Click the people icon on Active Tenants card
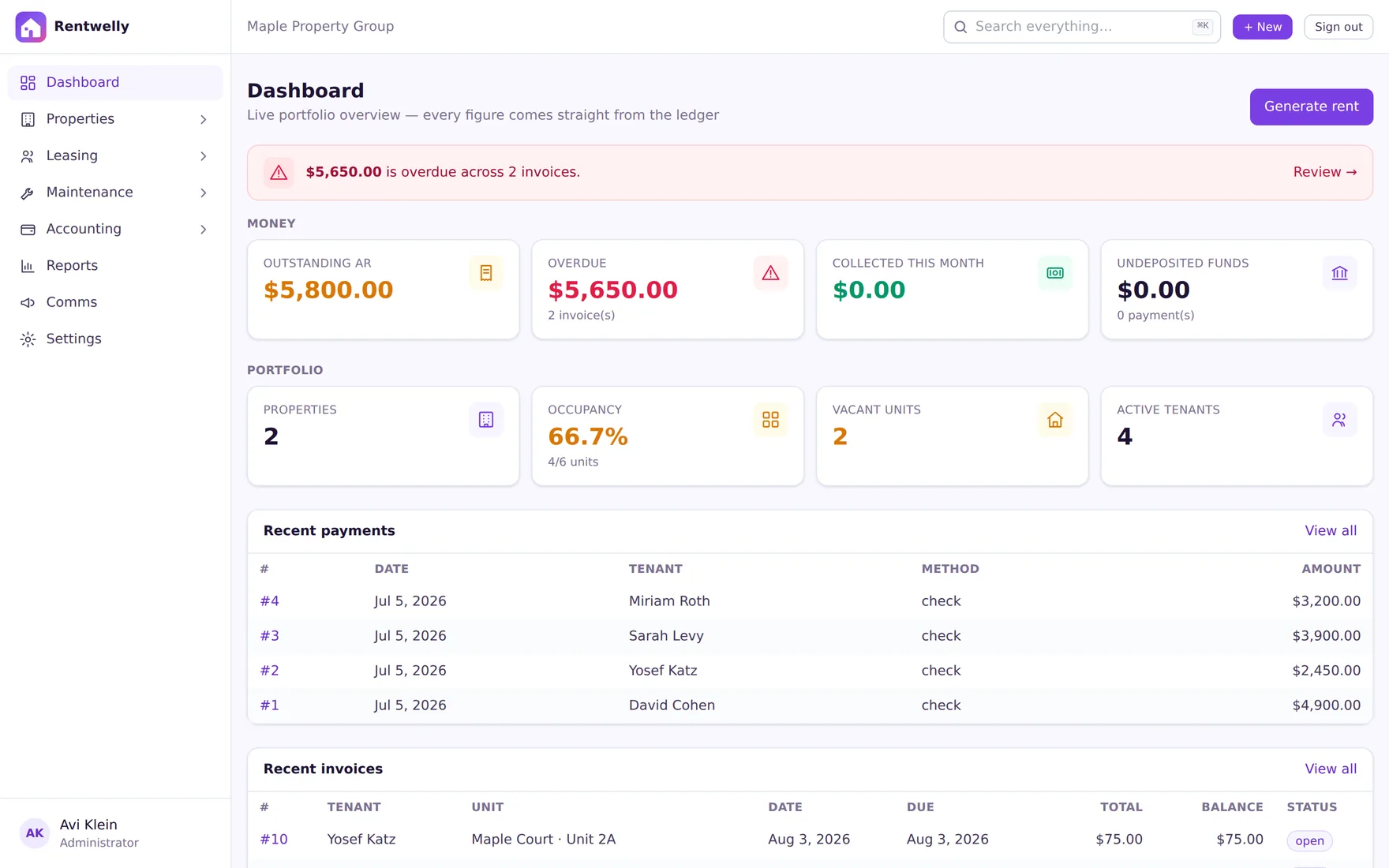 click(1339, 420)
